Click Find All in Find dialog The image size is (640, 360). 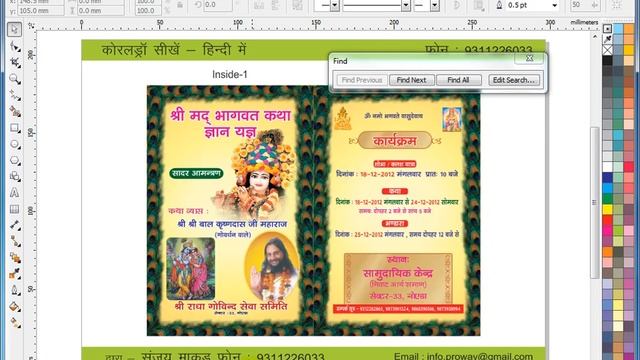pos(458,80)
